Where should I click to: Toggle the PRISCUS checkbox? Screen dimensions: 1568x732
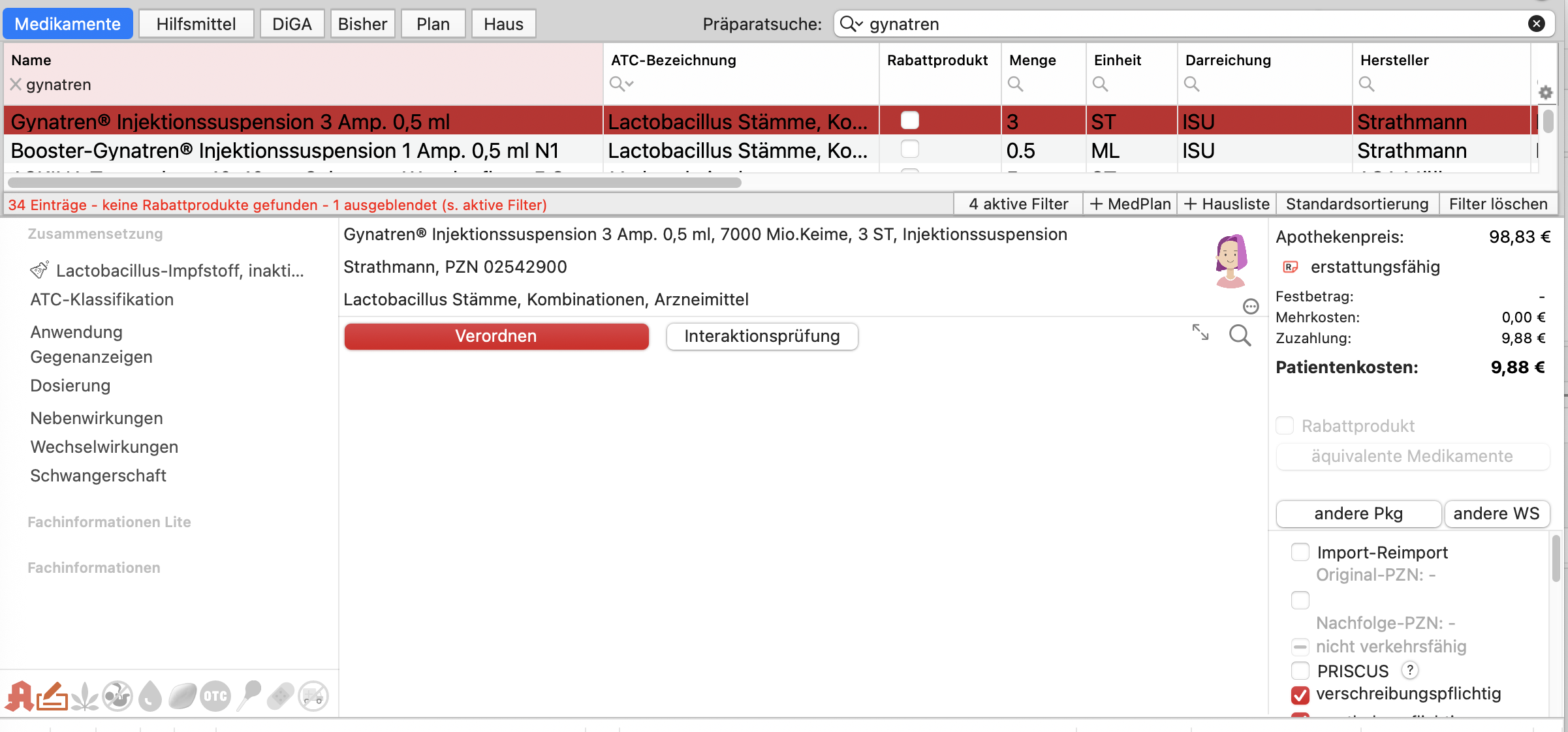pyautogui.click(x=1300, y=671)
